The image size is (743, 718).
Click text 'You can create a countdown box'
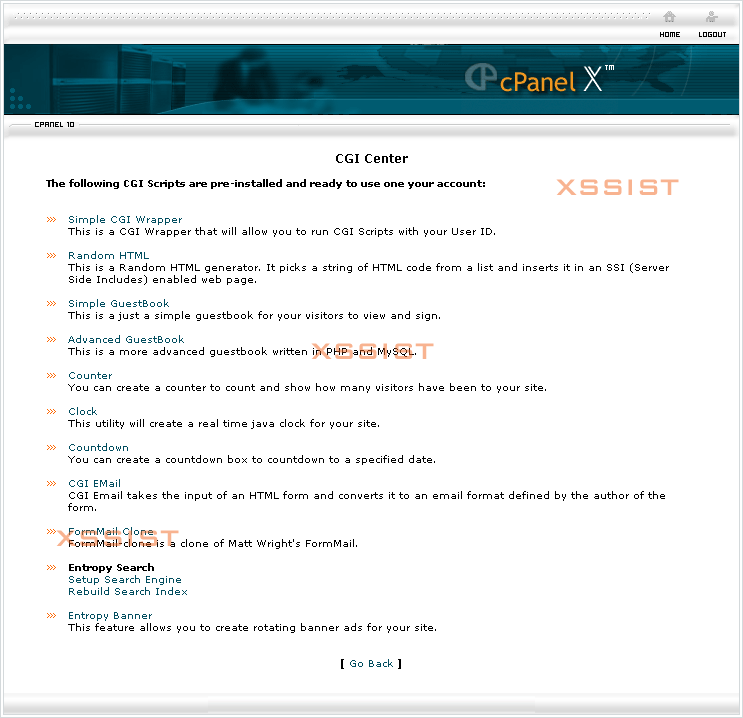(x=158, y=460)
